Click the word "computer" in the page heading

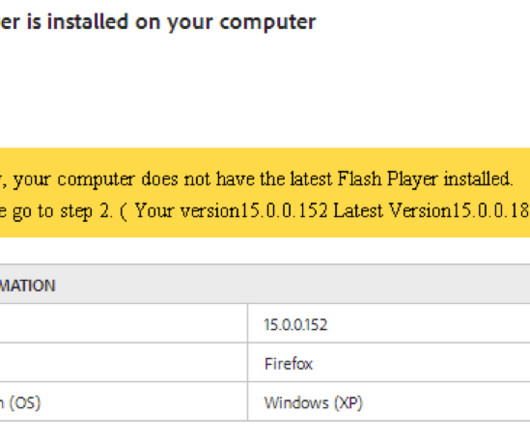[268, 23]
